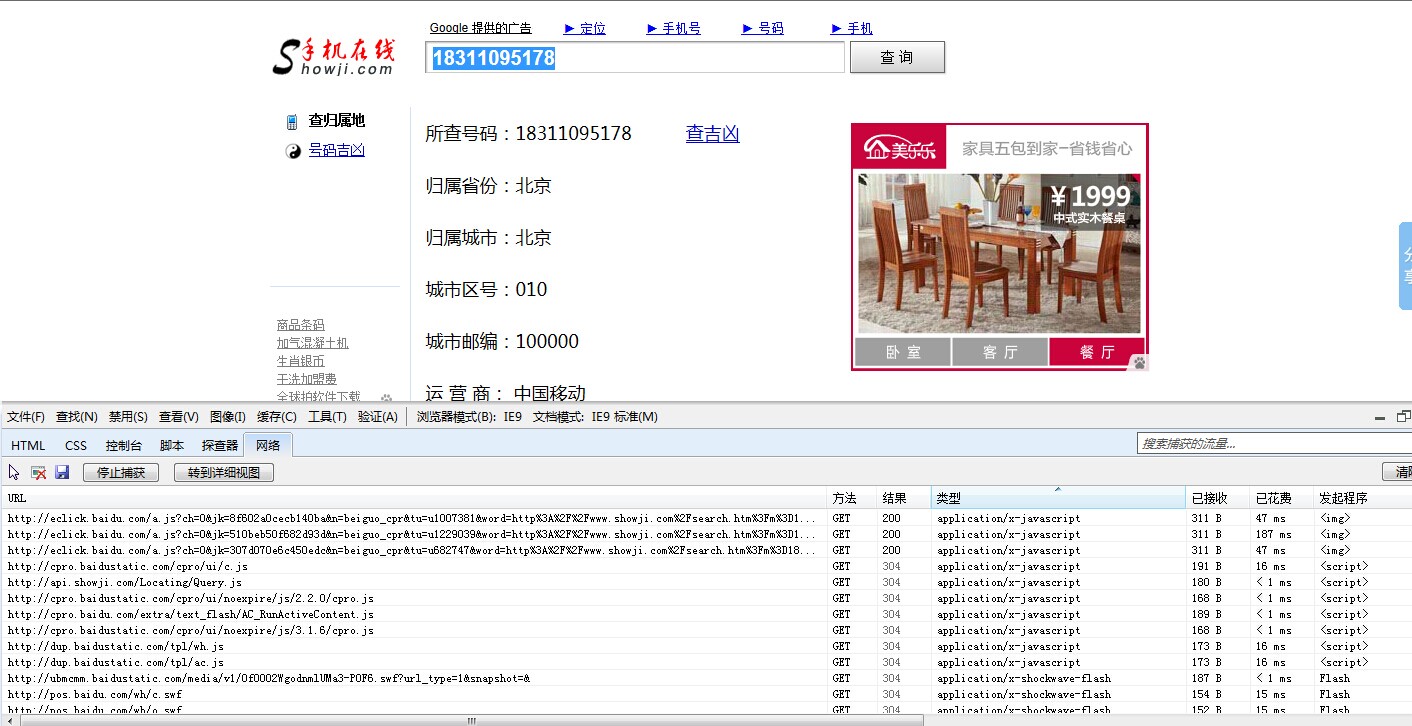Click the 转到详细视图 button
Viewport: 1412px width, 726px height.
click(x=224, y=472)
